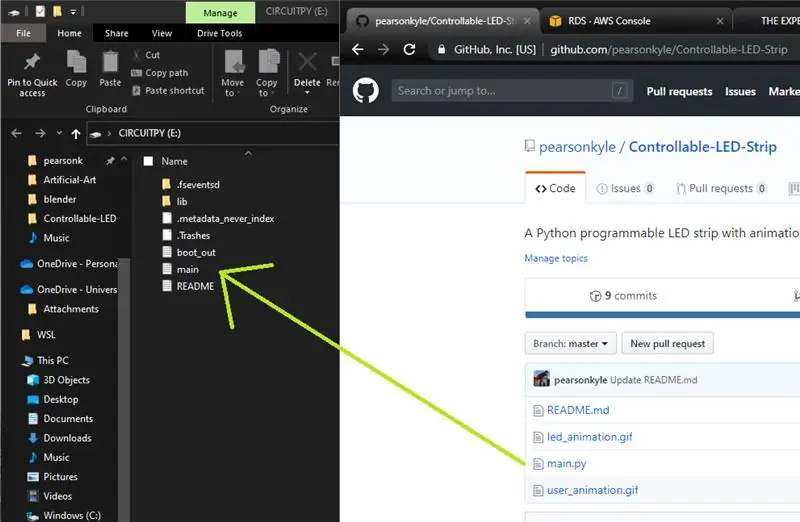The width and height of the screenshot is (800, 522).
Task: Open Windows (C:) drive in sidebar
Action: [64, 515]
